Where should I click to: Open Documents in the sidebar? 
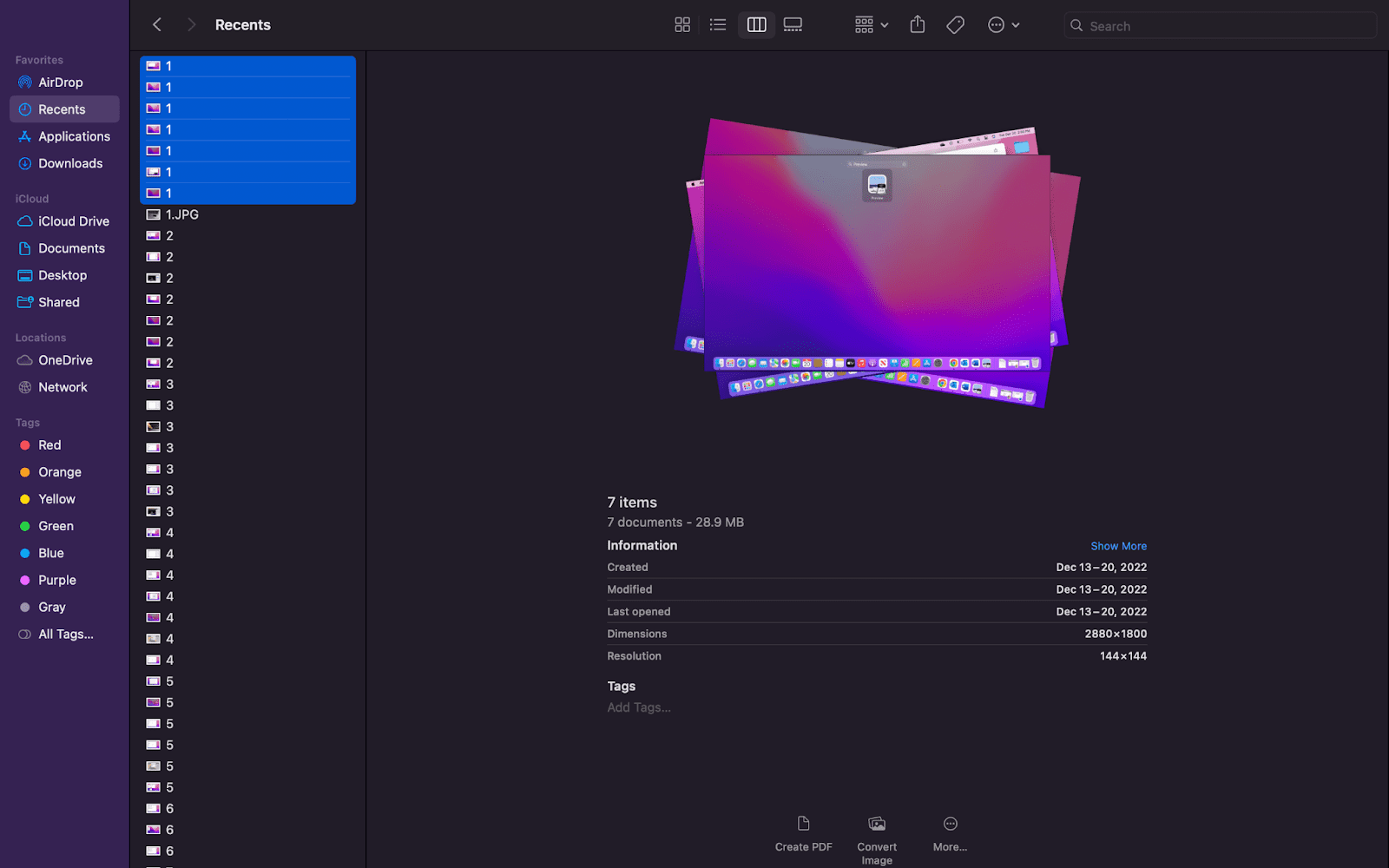click(64, 248)
